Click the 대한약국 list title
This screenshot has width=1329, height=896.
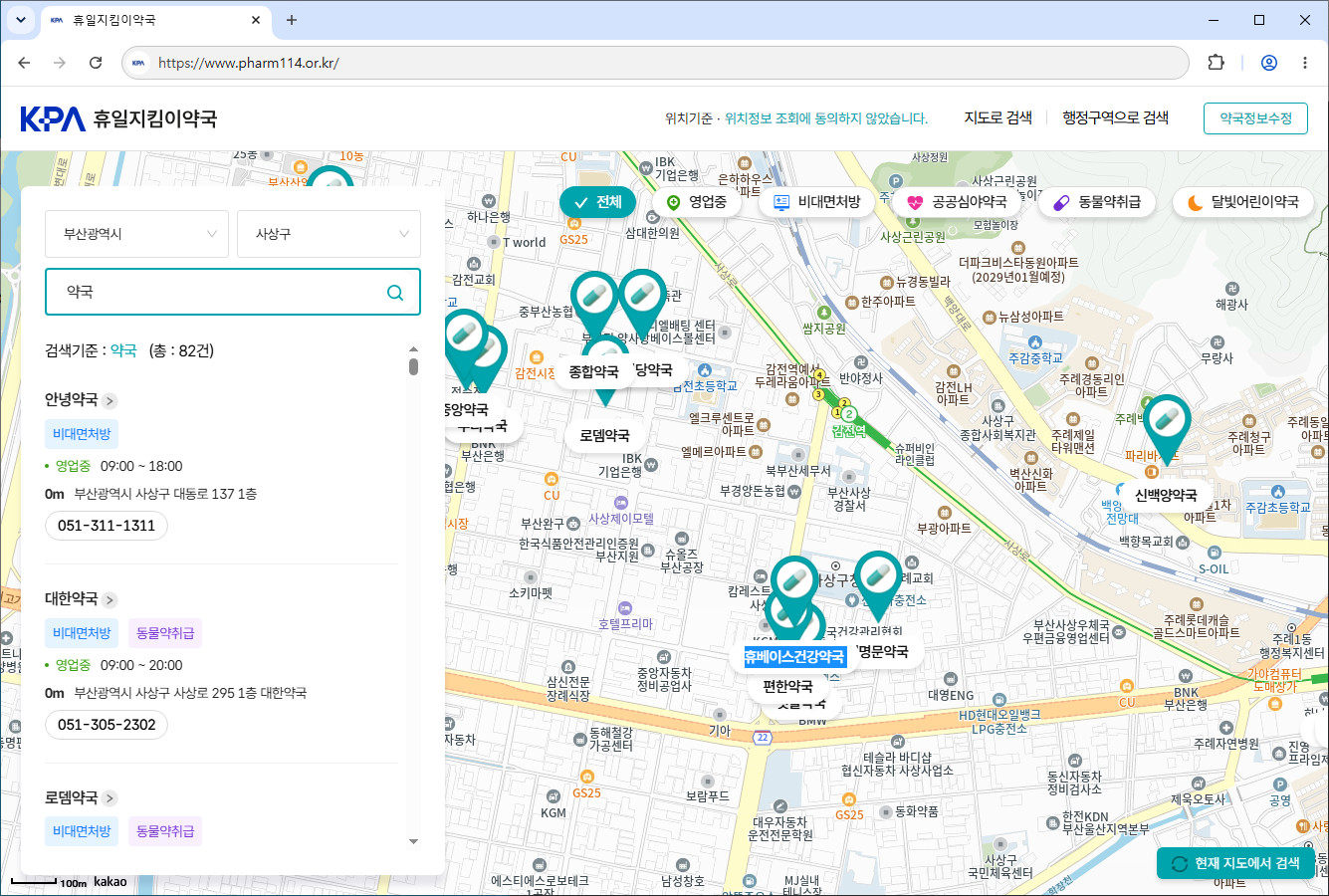pos(71,599)
